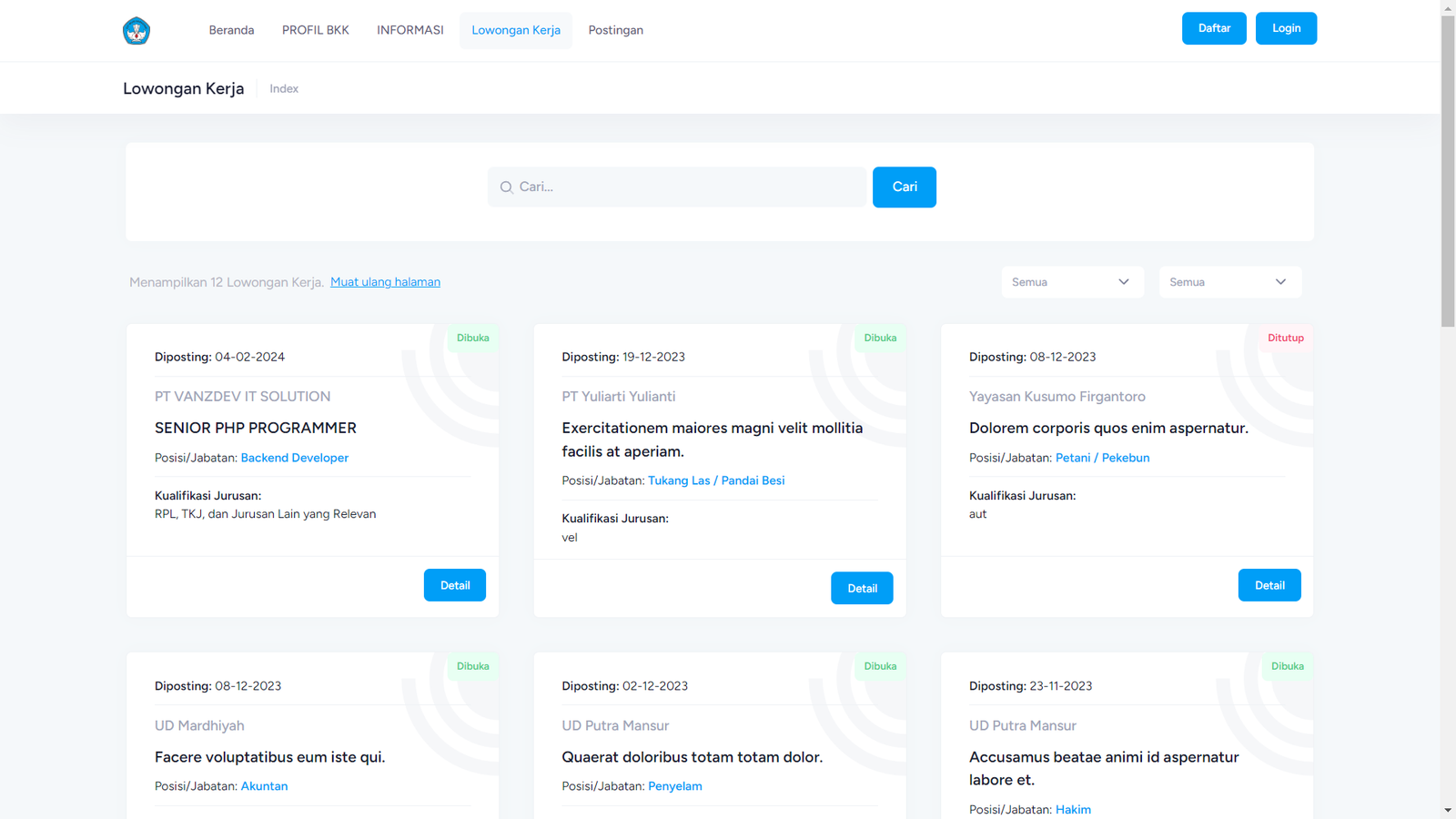Open the INFORMASI menu
This screenshot has width=1456, height=819.
[x=410, y=30]
